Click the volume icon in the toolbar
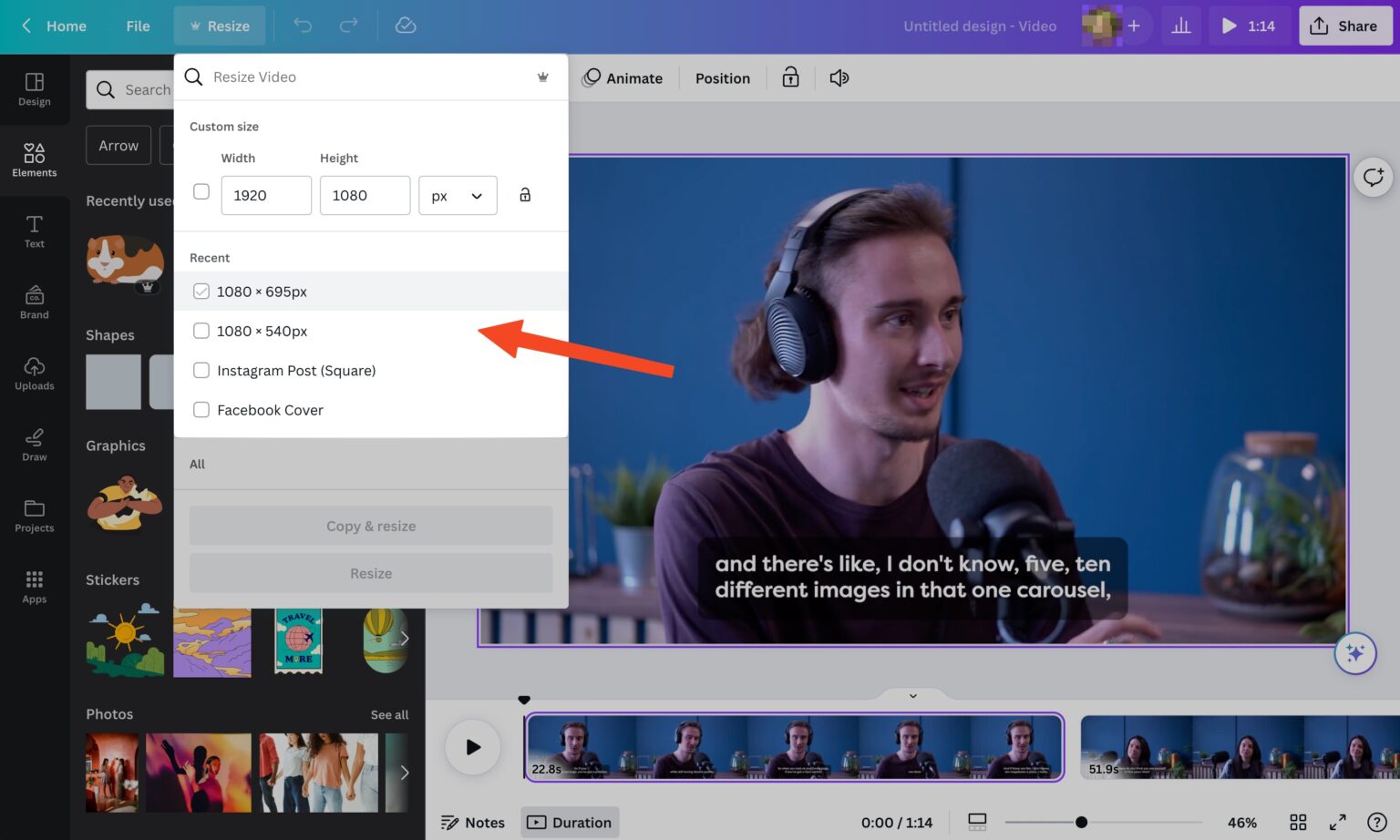The height and width of the screenshot is (840, 1400). [839, 77]
